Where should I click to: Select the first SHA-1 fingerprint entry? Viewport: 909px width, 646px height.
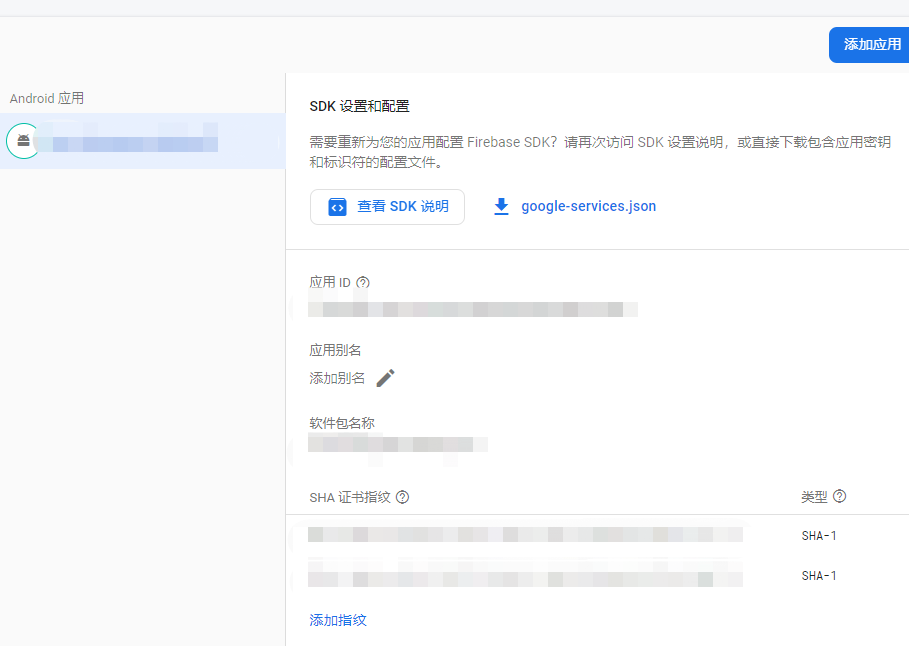tap(525, 535)
